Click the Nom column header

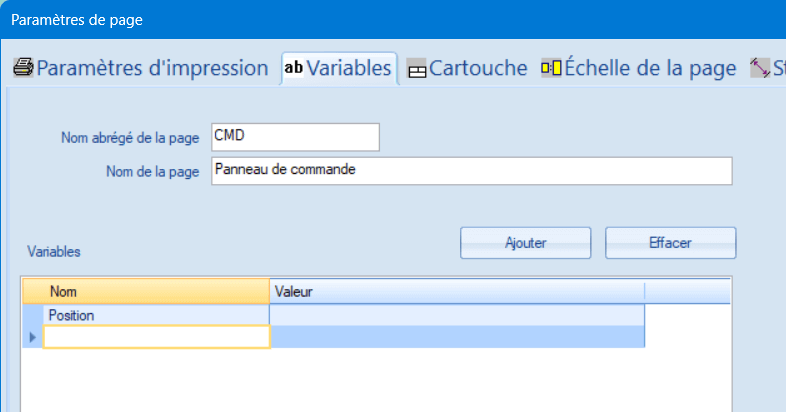pyautogui.click(x=157, y=291)
